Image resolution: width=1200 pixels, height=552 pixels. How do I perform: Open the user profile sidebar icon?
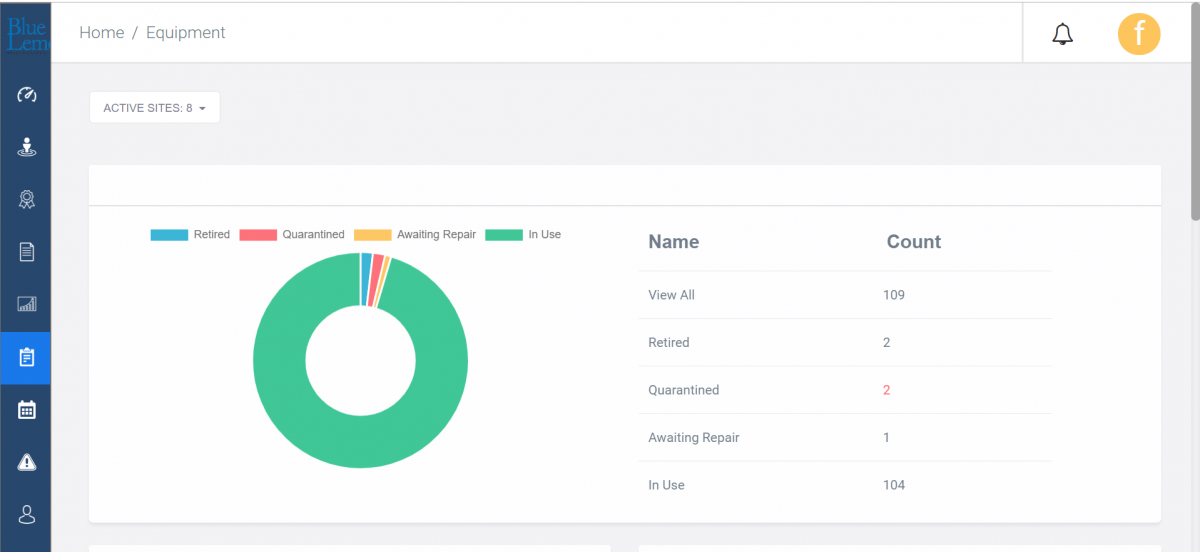(x=27, y=514)
